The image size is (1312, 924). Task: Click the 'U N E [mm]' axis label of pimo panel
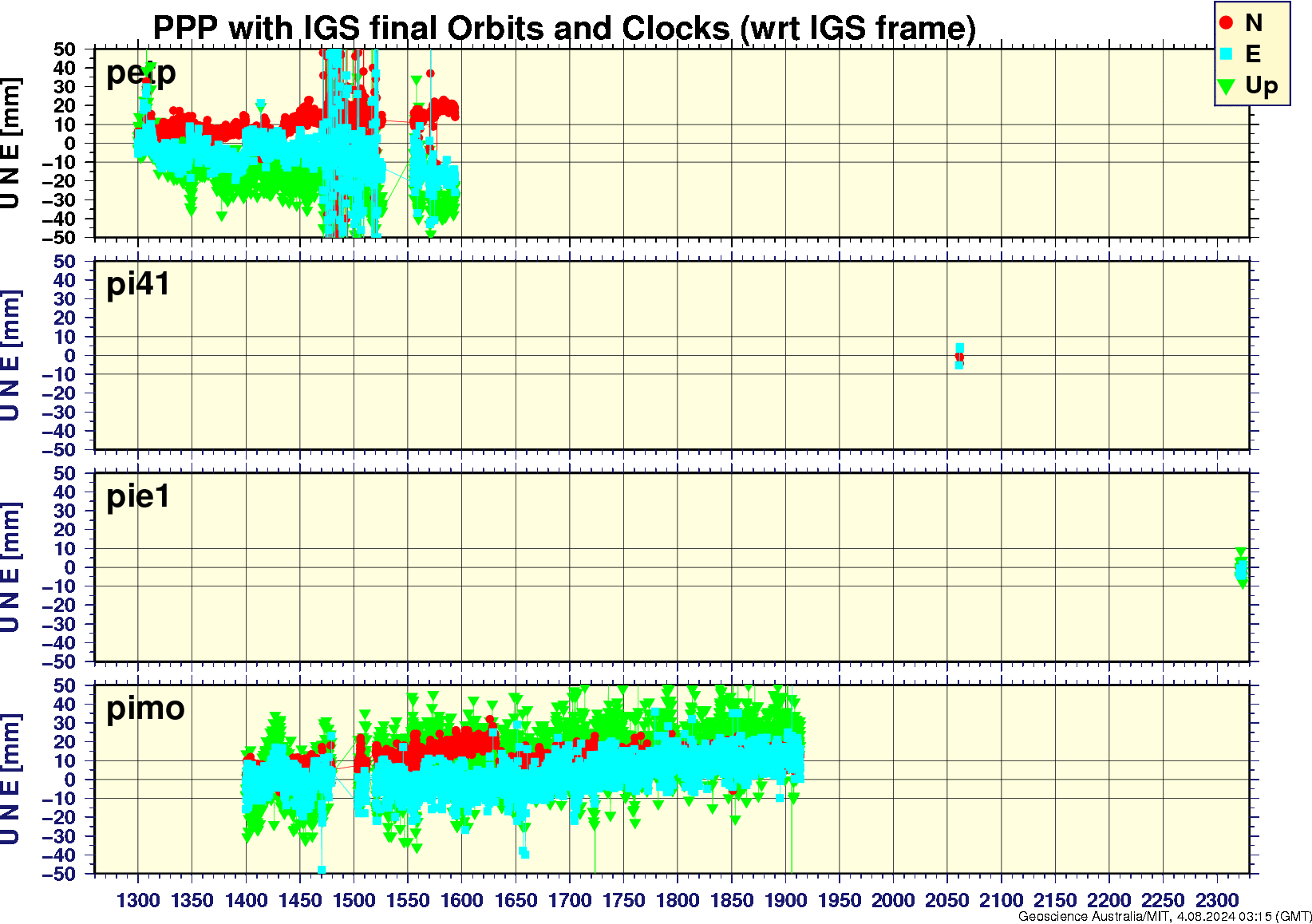click(10, 780)
